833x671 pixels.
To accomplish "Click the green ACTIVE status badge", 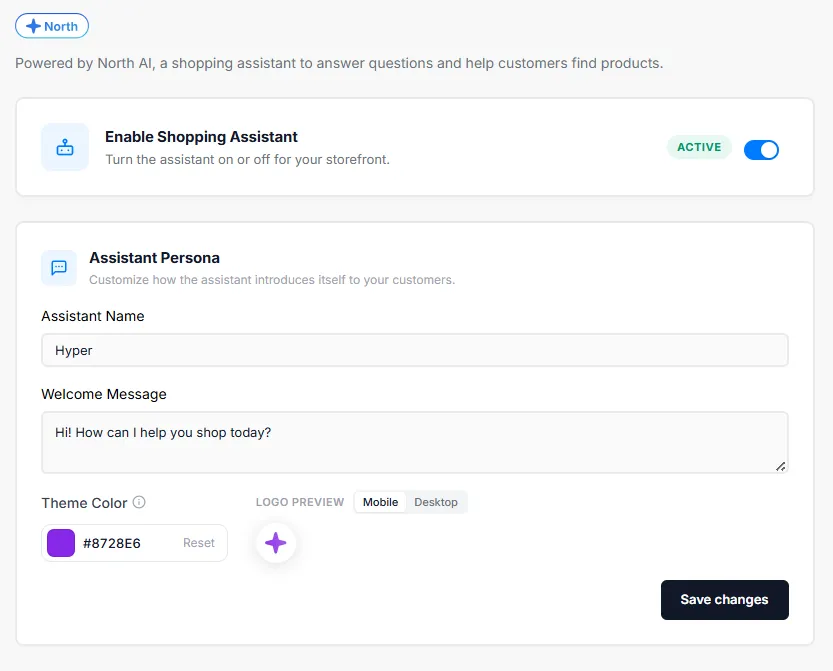I will [x=699, y=147].
